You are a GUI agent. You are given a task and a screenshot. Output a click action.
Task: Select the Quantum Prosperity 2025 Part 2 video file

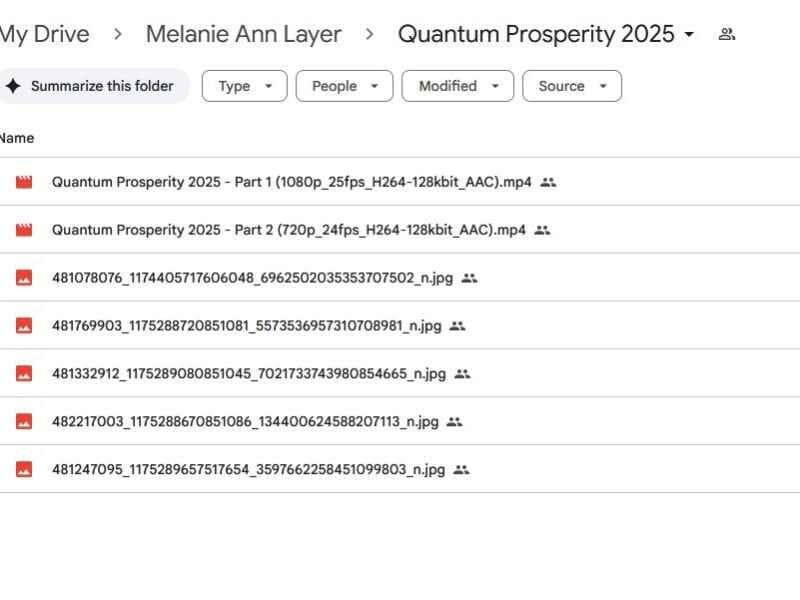[x=287, y=230]
